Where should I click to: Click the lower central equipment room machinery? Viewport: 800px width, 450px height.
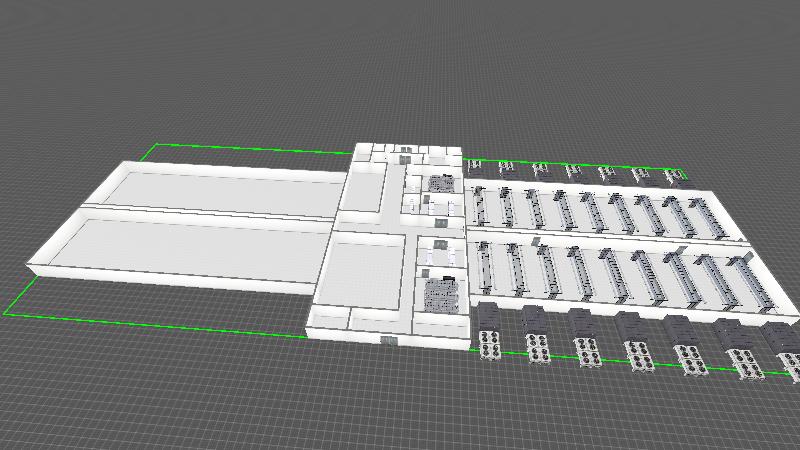439,295
